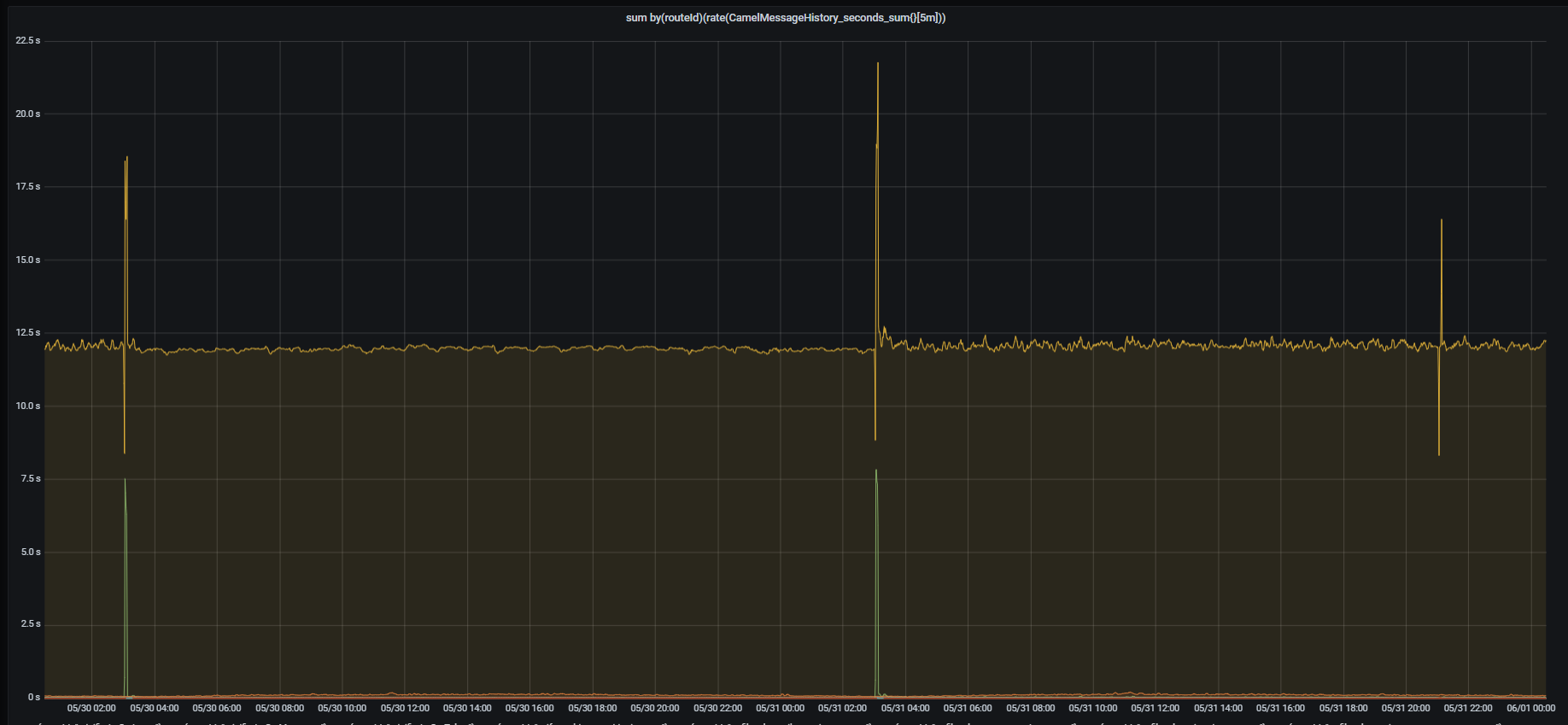Click the 05/31 18:00 time axis label
This screenshot has height=725, width=1568.
(x=1343, y=708)
